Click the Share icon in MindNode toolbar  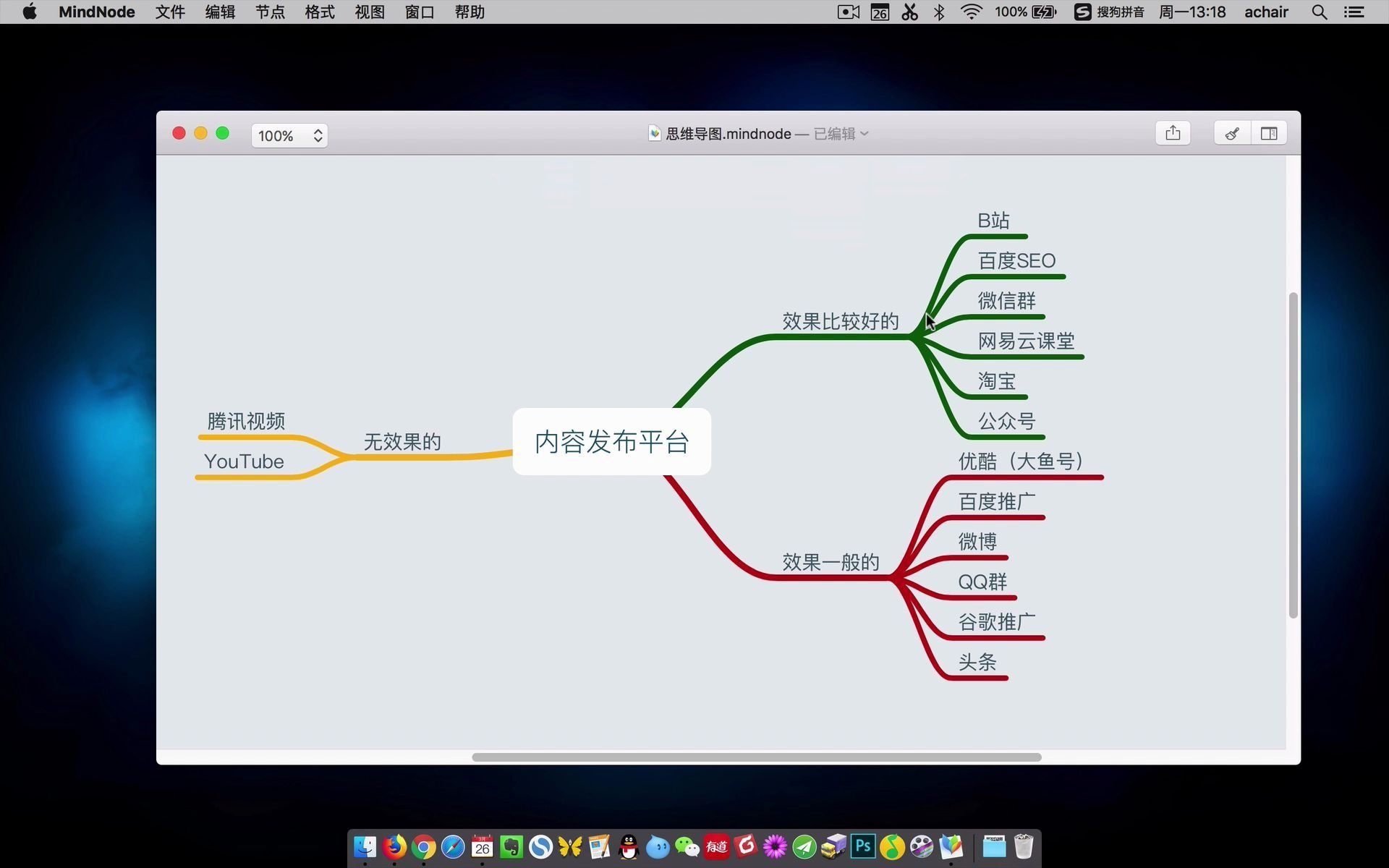pyautogui.click(x=1173, y=133)
